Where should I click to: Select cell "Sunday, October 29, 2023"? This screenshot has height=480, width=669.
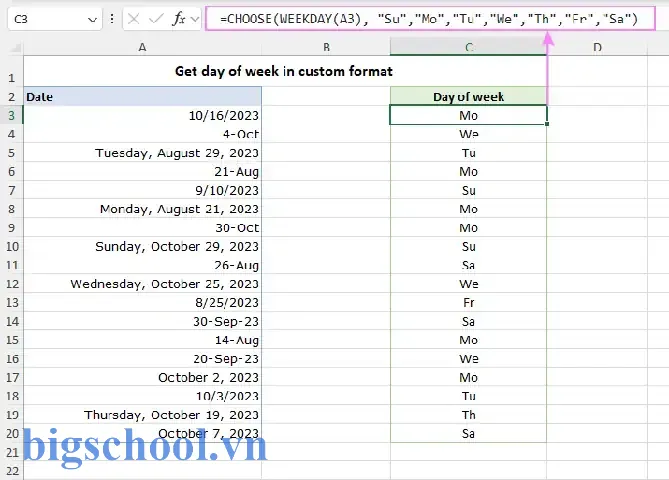pos(143,246)
